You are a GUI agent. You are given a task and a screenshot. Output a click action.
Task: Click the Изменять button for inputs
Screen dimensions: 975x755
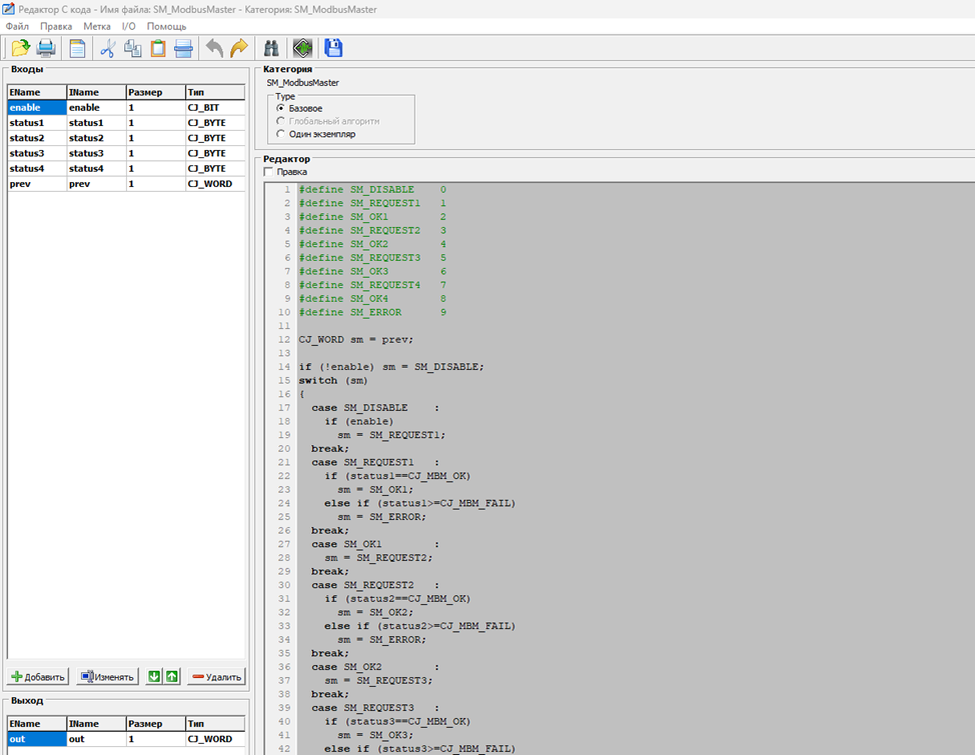tap(108, 677)
